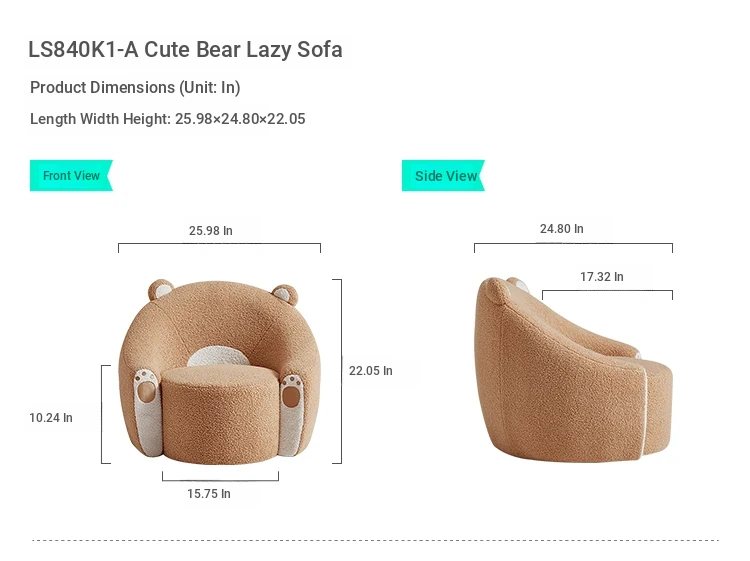Click the left bear paw armrest
This screenshot has width=750, height=561.
pyautogui.click(x=148, y=412)
